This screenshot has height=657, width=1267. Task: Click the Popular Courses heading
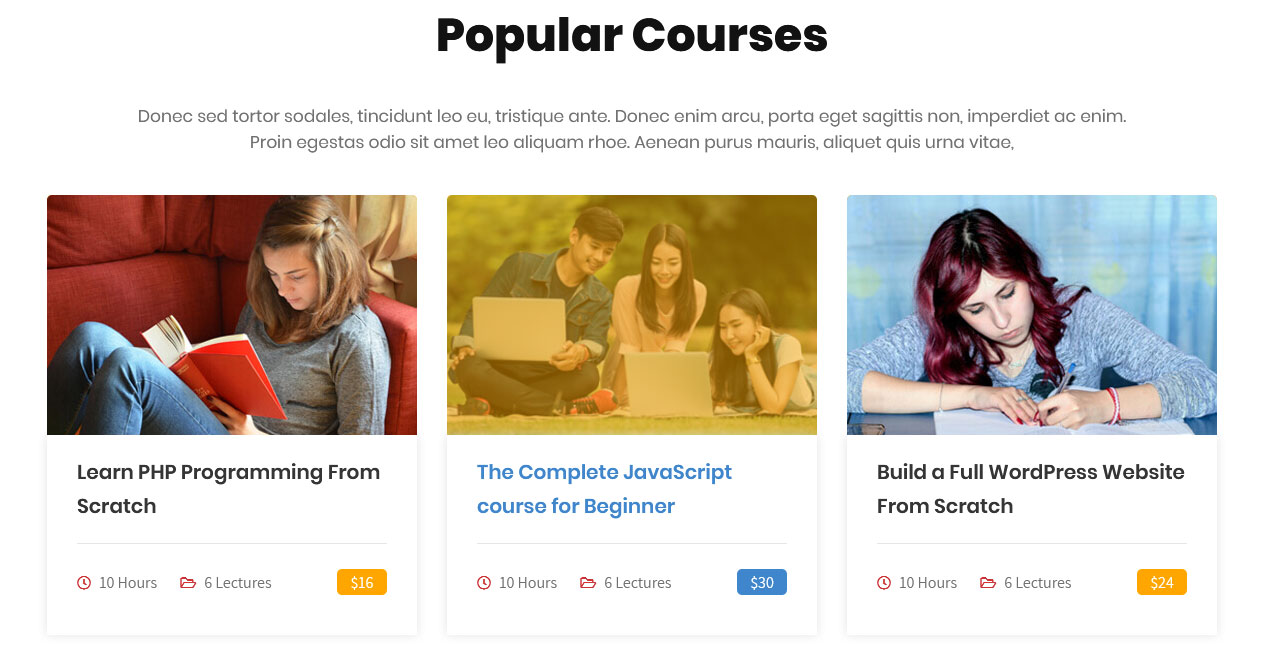point(632,35)
